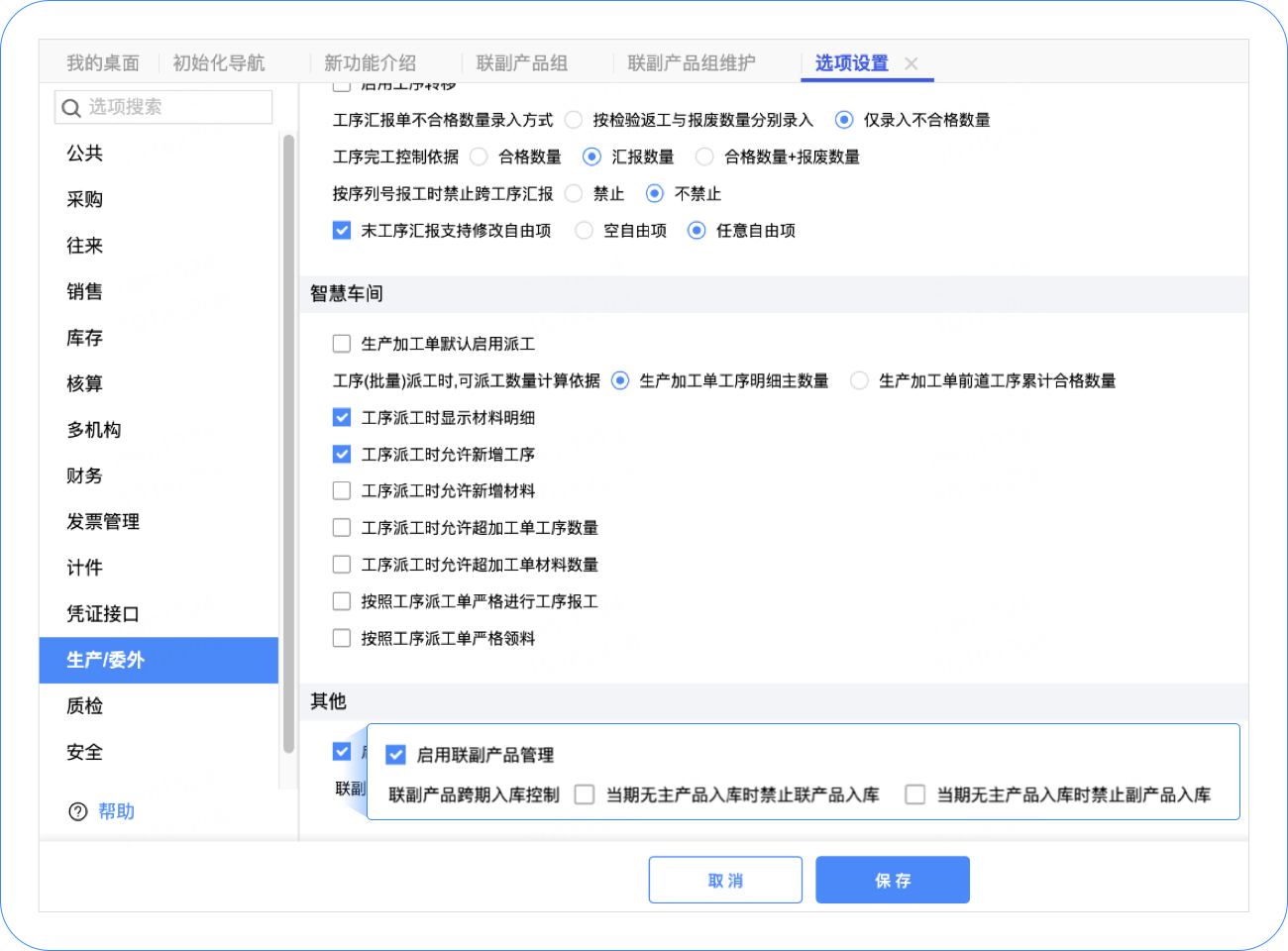
Task: Open 凭证接口 category
Action: (159, 614)
